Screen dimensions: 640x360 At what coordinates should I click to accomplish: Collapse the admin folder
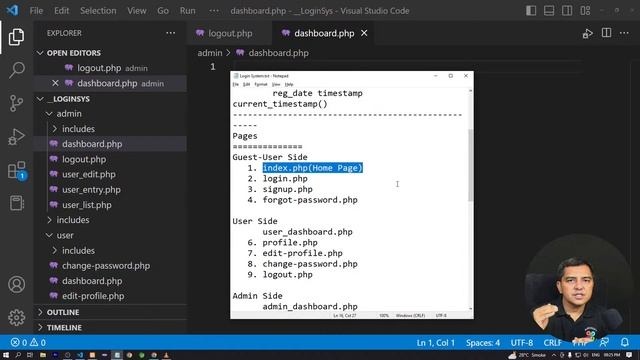coord(69,113)
